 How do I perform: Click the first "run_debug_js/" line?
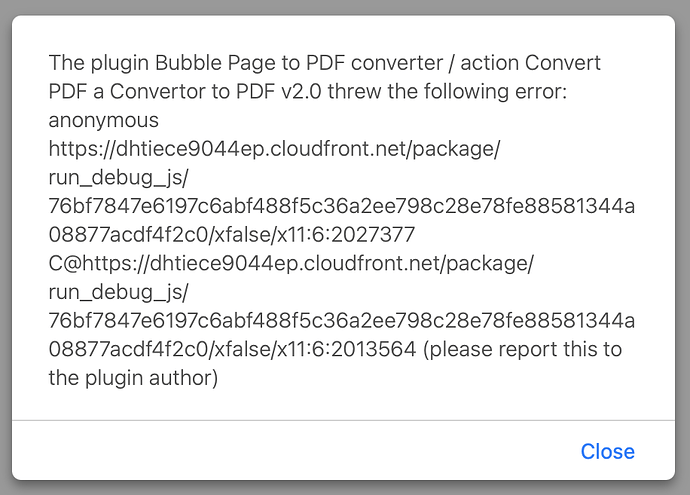pyautogui.click(x=118, y=178)
